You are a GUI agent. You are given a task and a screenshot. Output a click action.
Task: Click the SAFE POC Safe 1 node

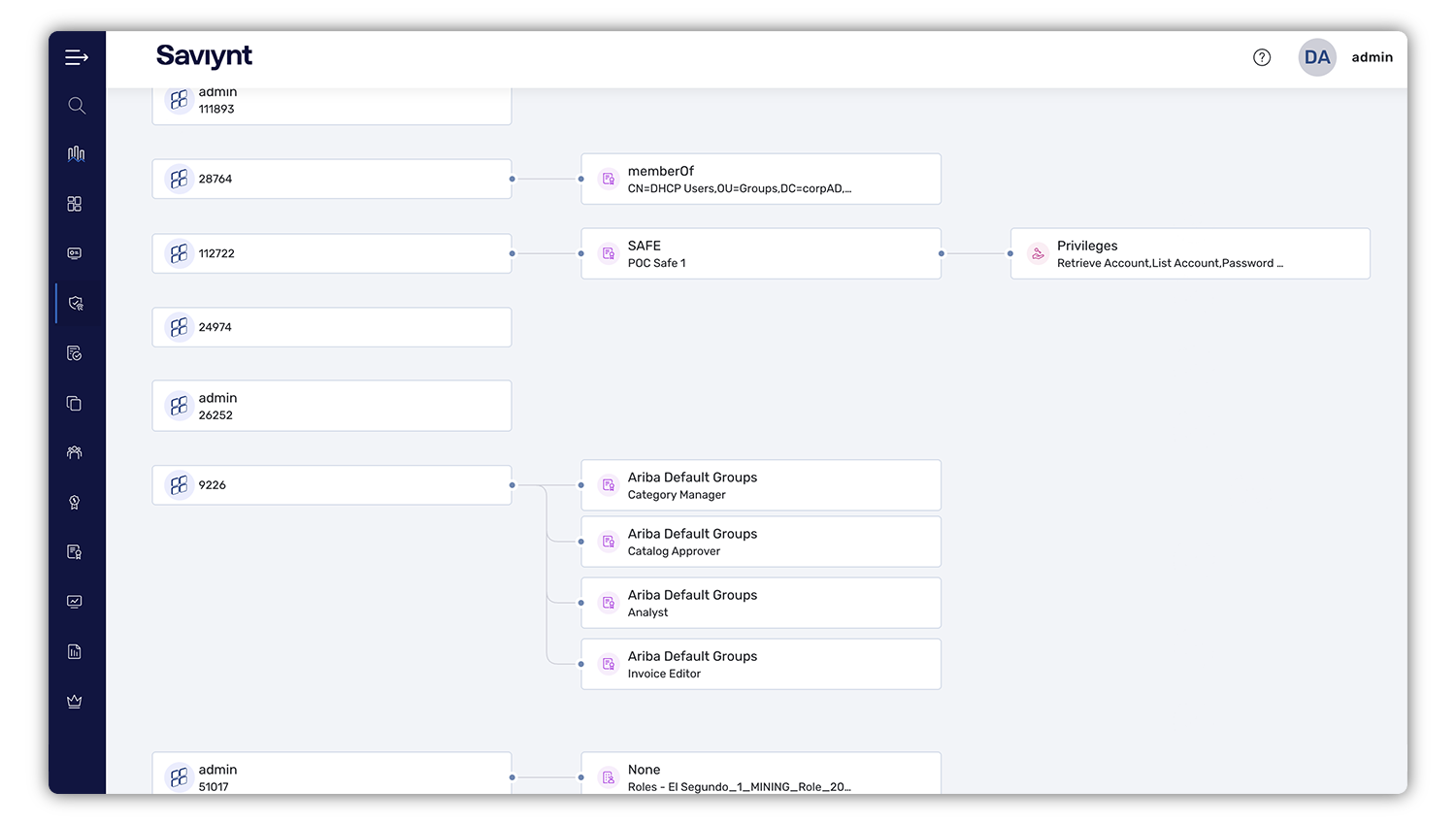click(760, 253)
